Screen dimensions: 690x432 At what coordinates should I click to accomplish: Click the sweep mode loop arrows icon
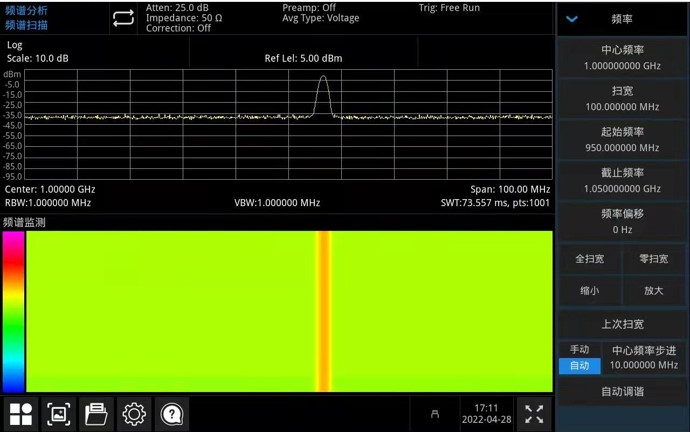coord(122,18)
